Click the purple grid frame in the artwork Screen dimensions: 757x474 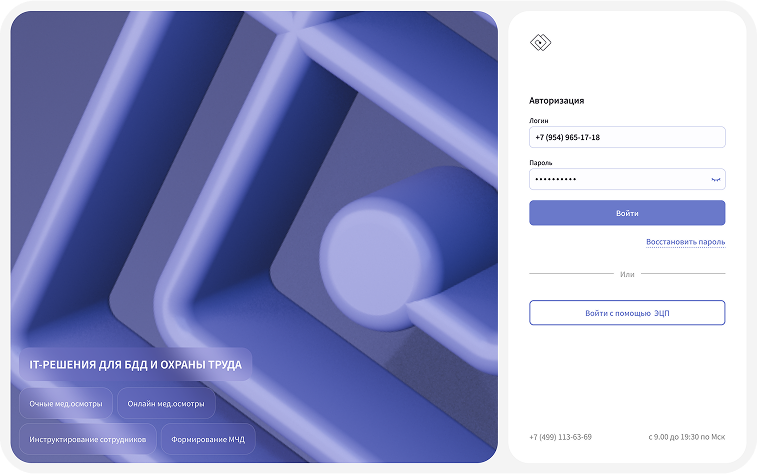[x=200, y=150]
